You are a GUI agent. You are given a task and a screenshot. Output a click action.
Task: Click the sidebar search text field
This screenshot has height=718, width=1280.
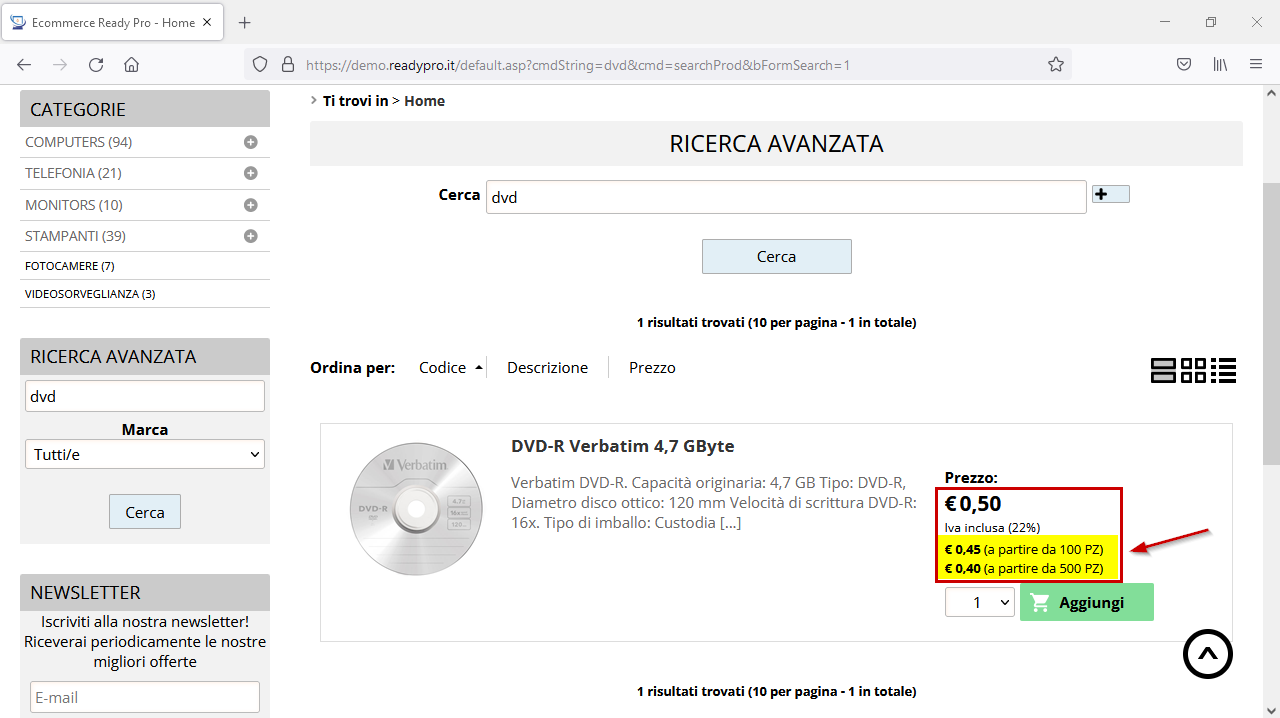pyautogui.click(x=145, y=396)
